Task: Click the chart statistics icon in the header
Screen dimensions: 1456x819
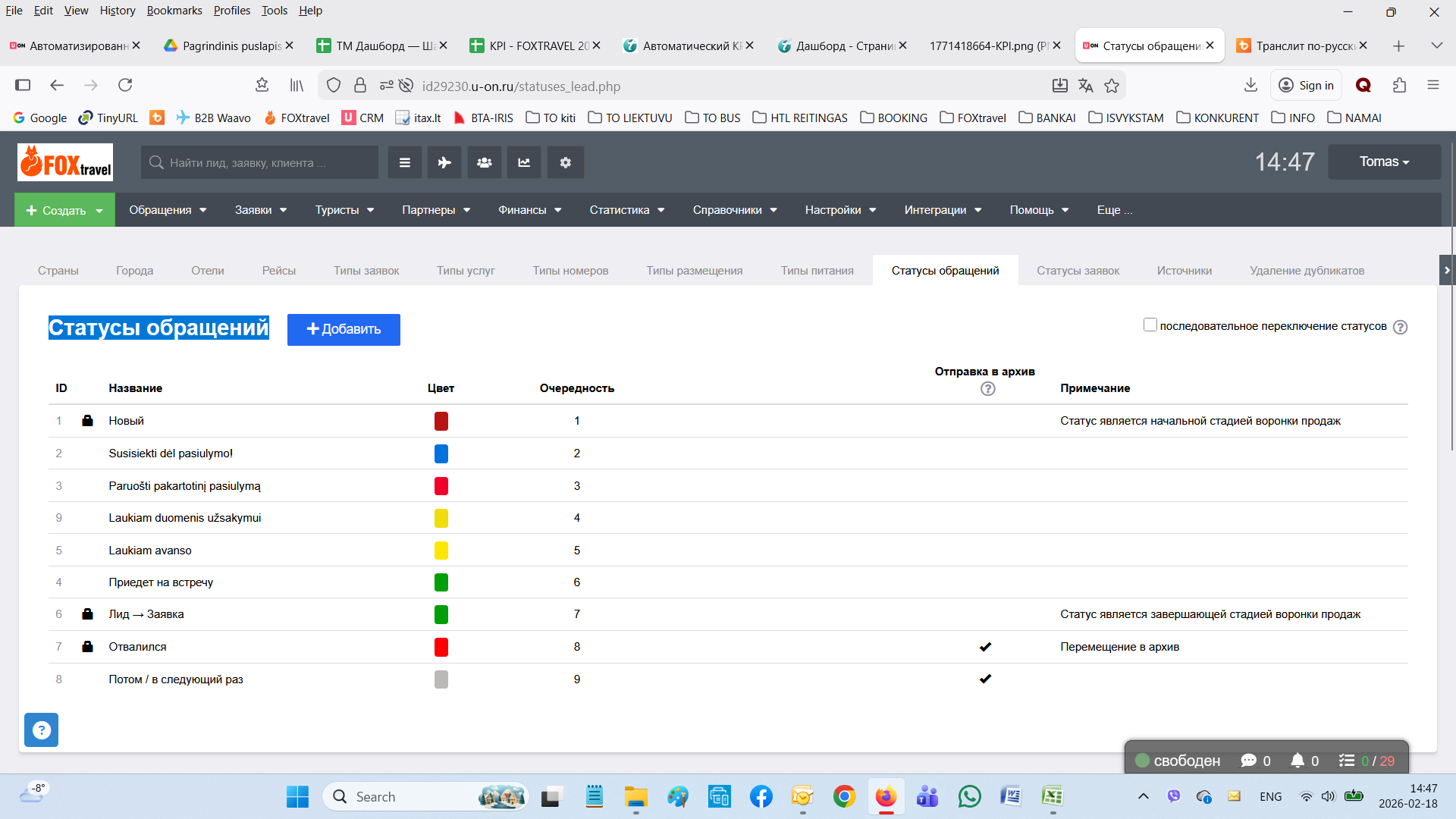Action: (524, 162)
